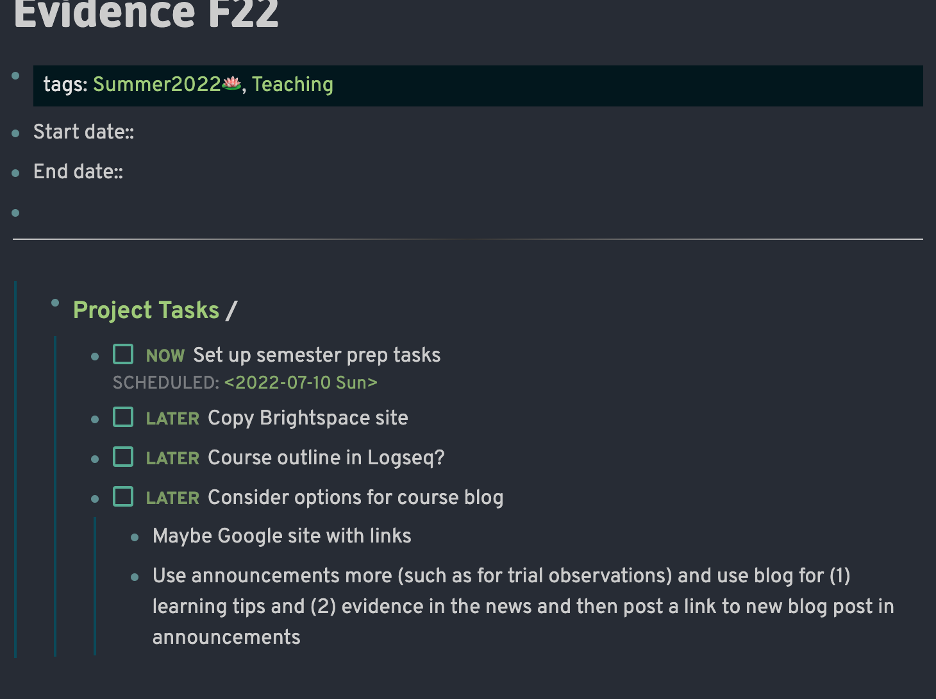Click the bullet beside "Start date::"
936x700 pixels.
point(15,133)
